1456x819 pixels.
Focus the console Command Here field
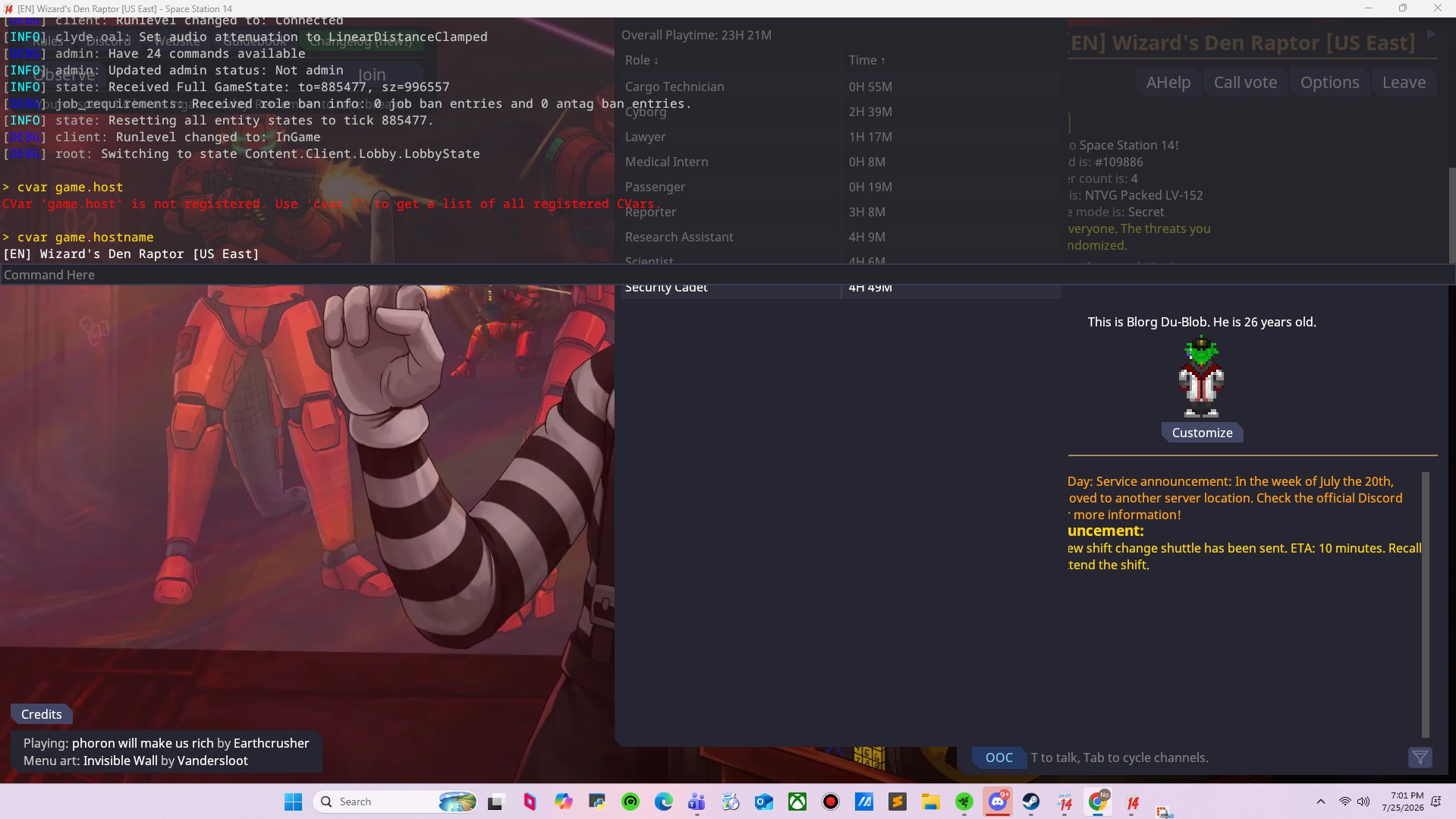[727, 275]
